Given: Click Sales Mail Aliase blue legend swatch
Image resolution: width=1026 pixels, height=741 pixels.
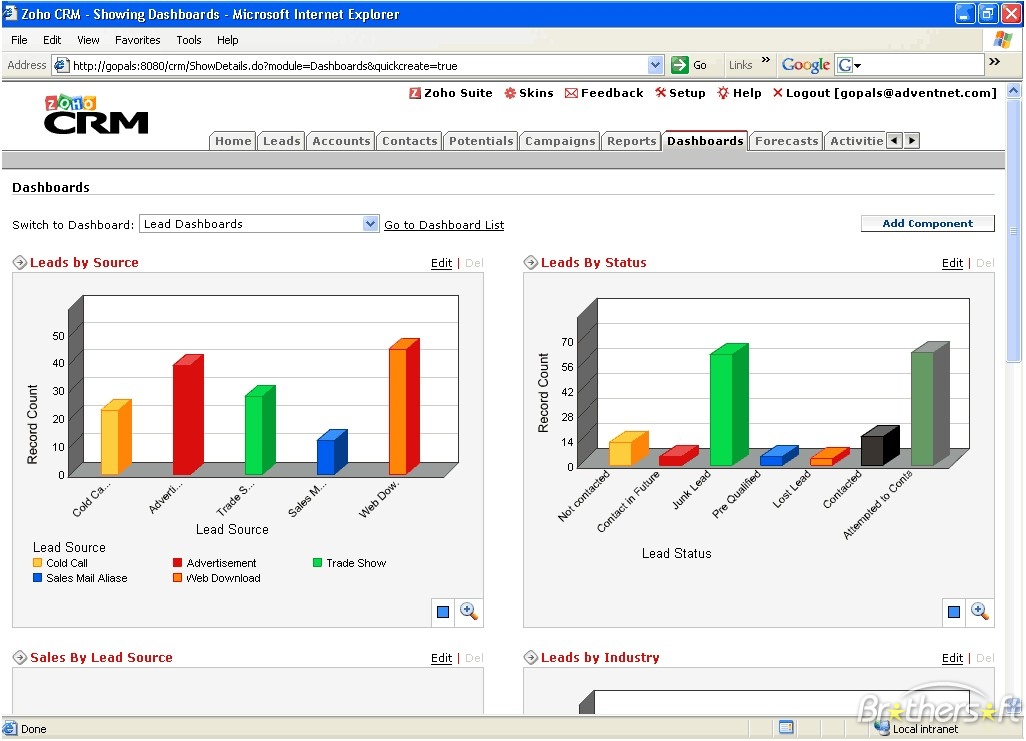Looking at the screenshot, I should (x=37, y=577).
